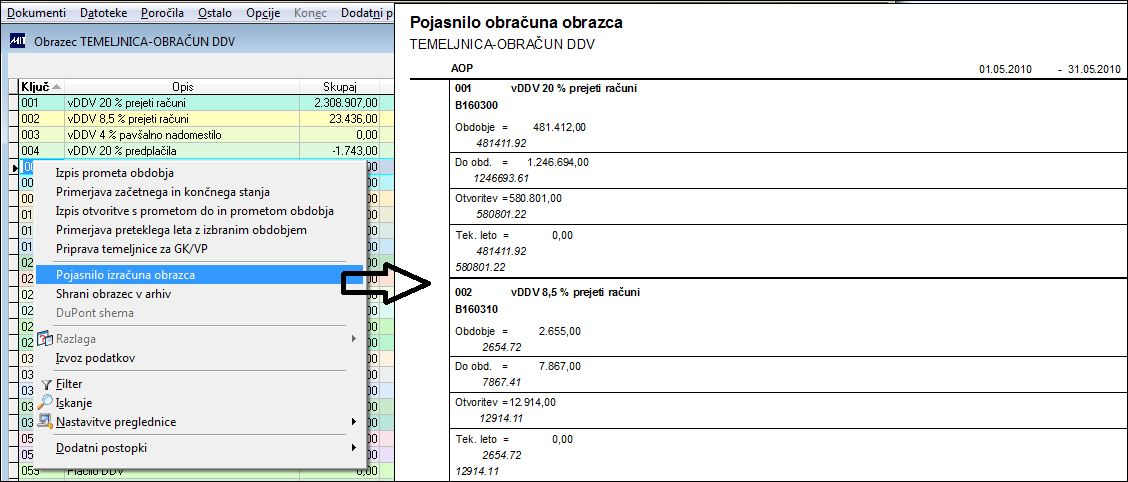This screenshot has width=1128, height=482.
Task: Click key cell 004
Action: tap(42, 151)
